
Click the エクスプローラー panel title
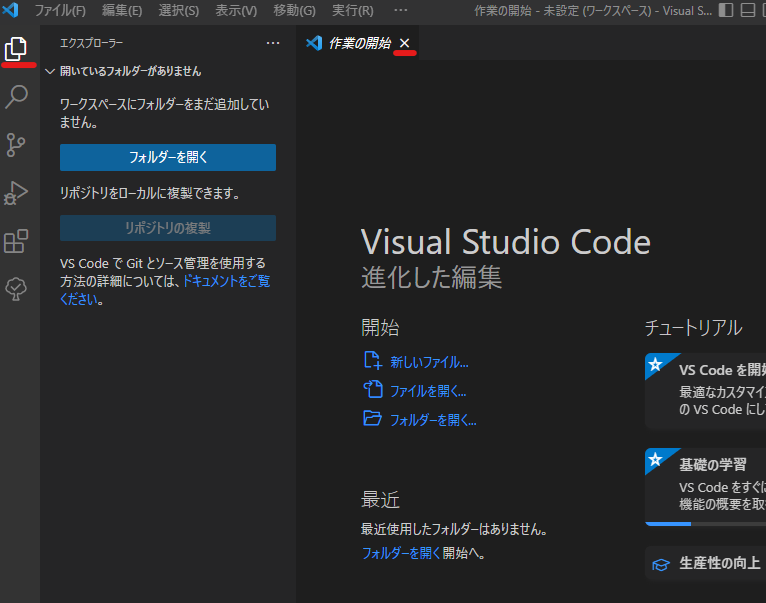tap(91, 43)
